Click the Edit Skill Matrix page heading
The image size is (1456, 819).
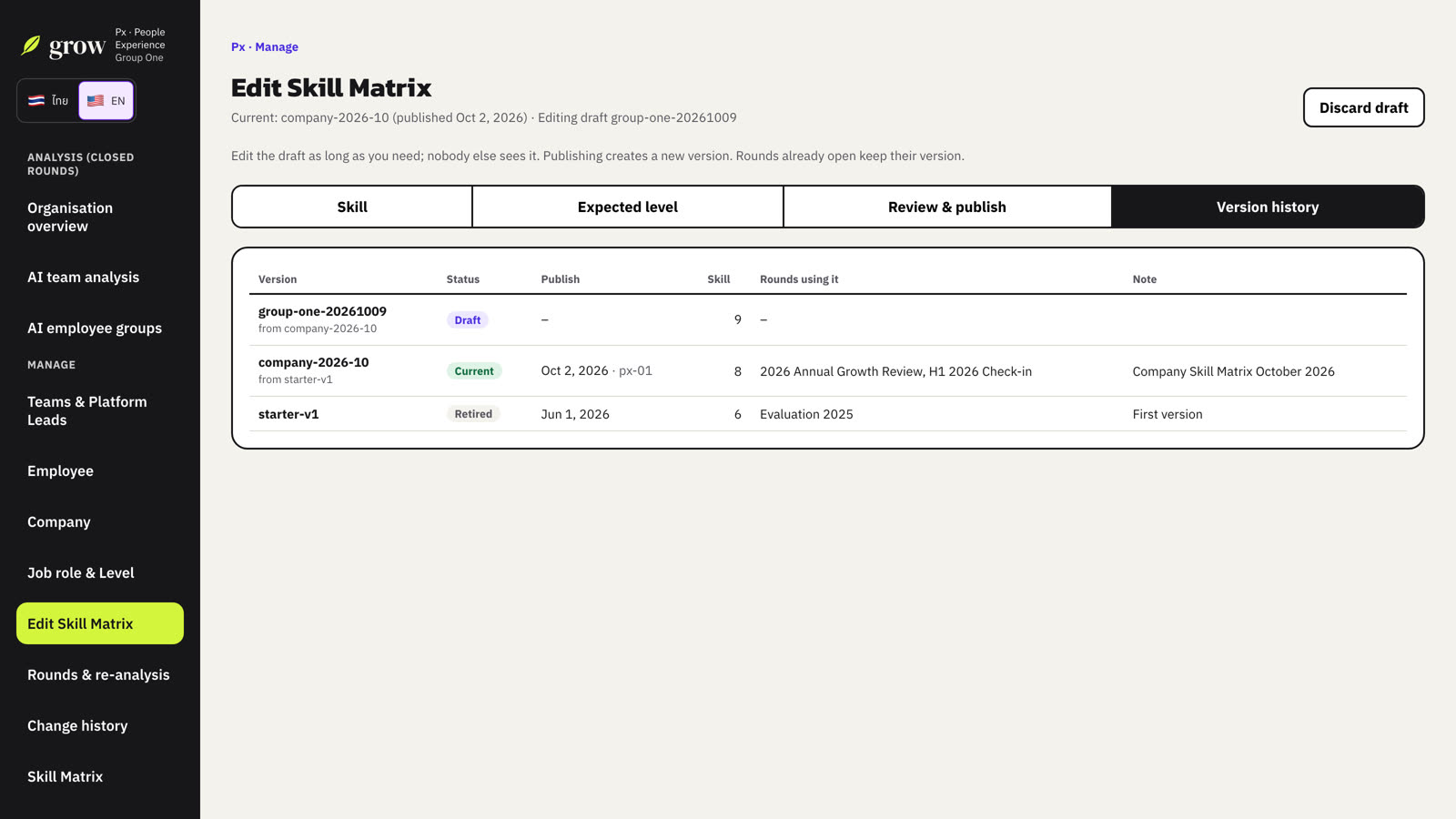coord(331,87)
